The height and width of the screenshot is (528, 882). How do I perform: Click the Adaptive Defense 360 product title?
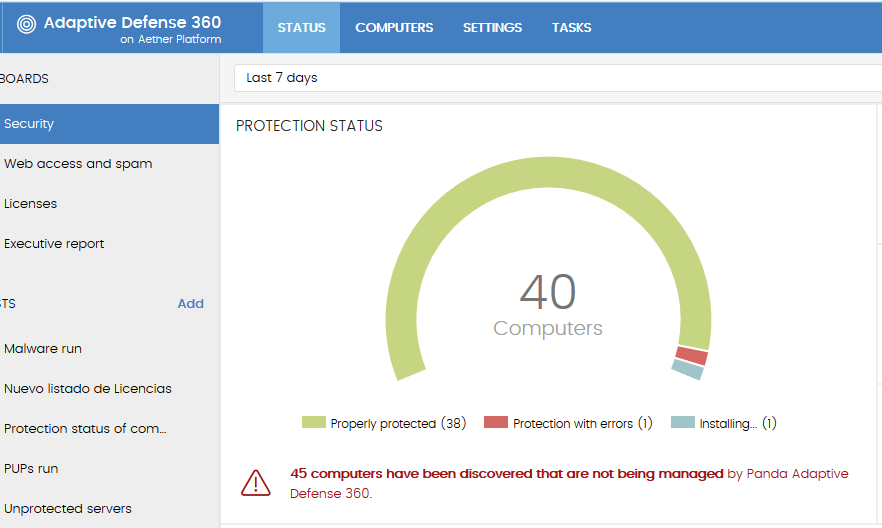(133, 22)
